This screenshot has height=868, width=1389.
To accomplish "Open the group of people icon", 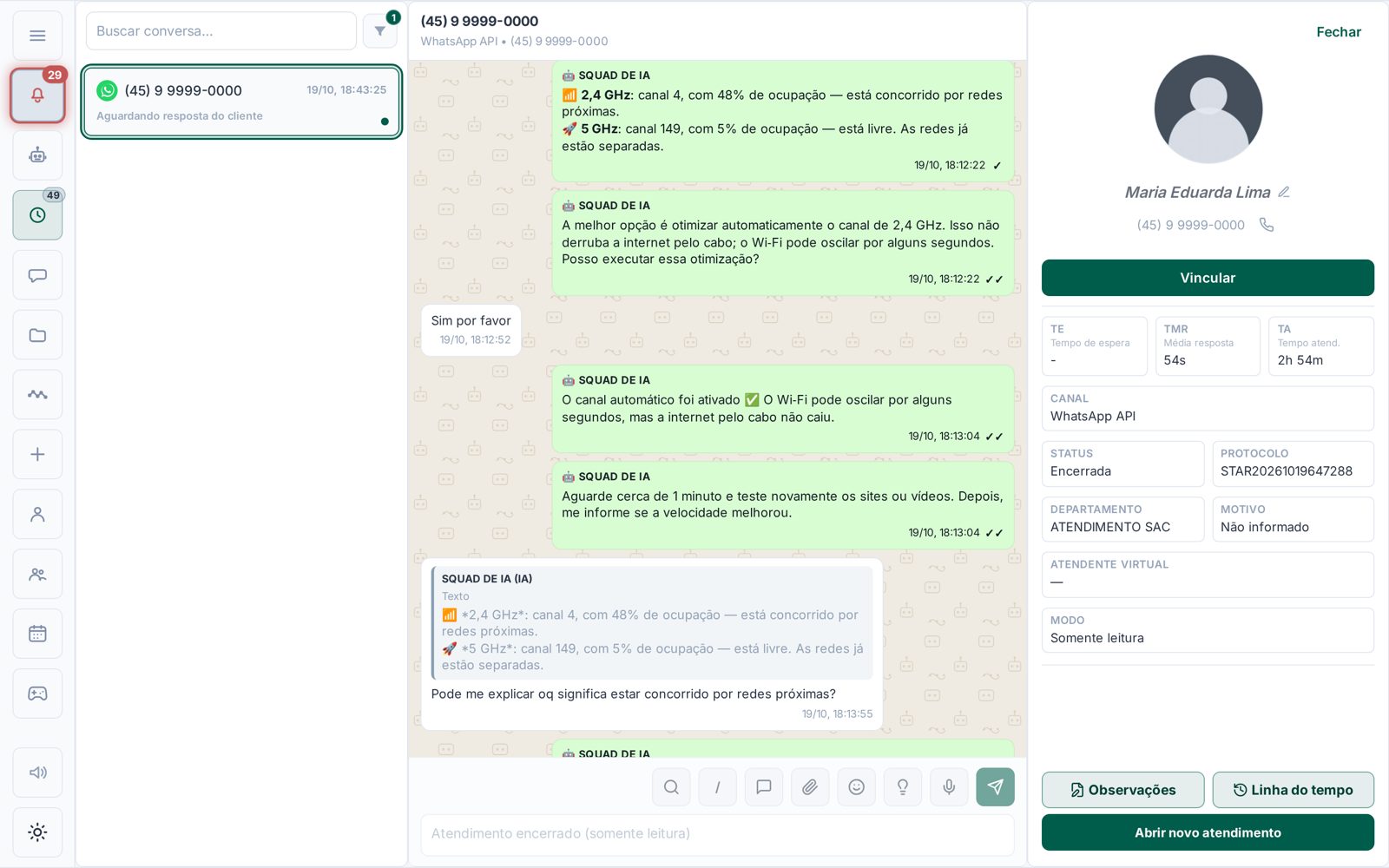I will (x=37, y=574).
